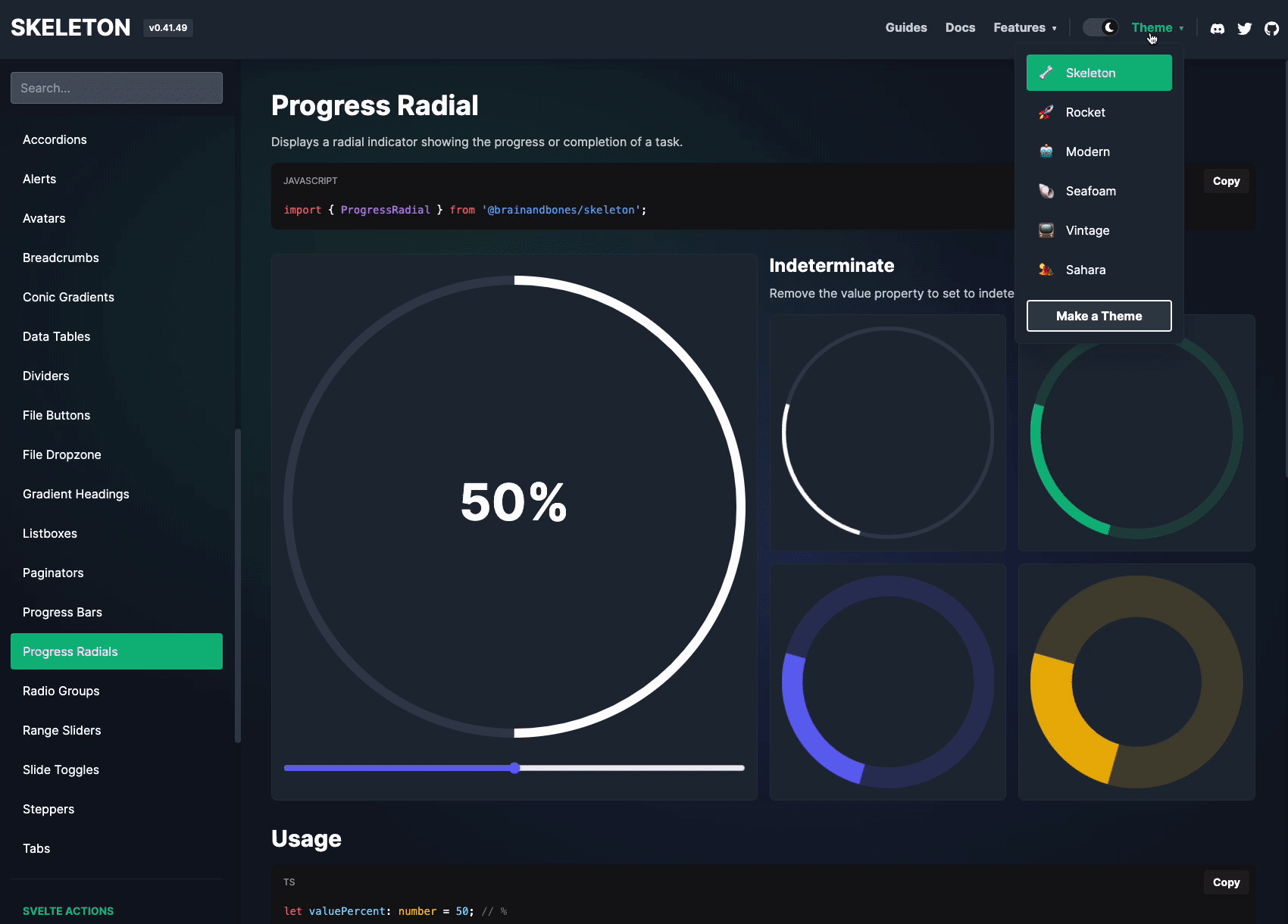The height and width of the screenshot is (924, 1288).
Task: Click the Rocket theme rocket icon
Action: click(1046, 112)
